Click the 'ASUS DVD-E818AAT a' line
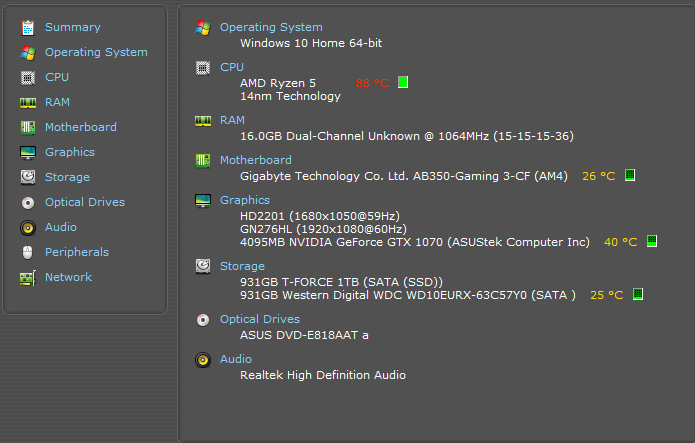Image resolution: width=695 pixels, height=443 pixels. [304, 335]
